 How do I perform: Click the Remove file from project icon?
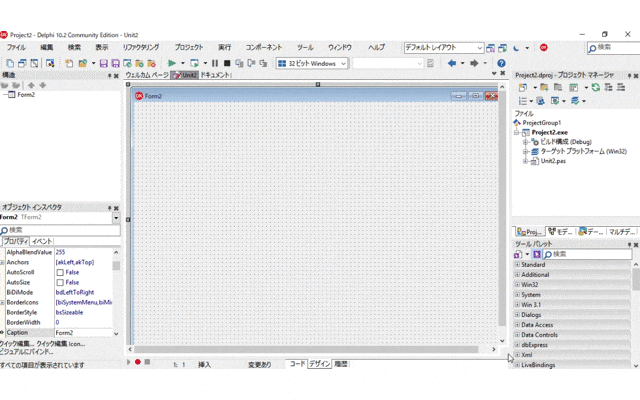click(x=151, y=63)
